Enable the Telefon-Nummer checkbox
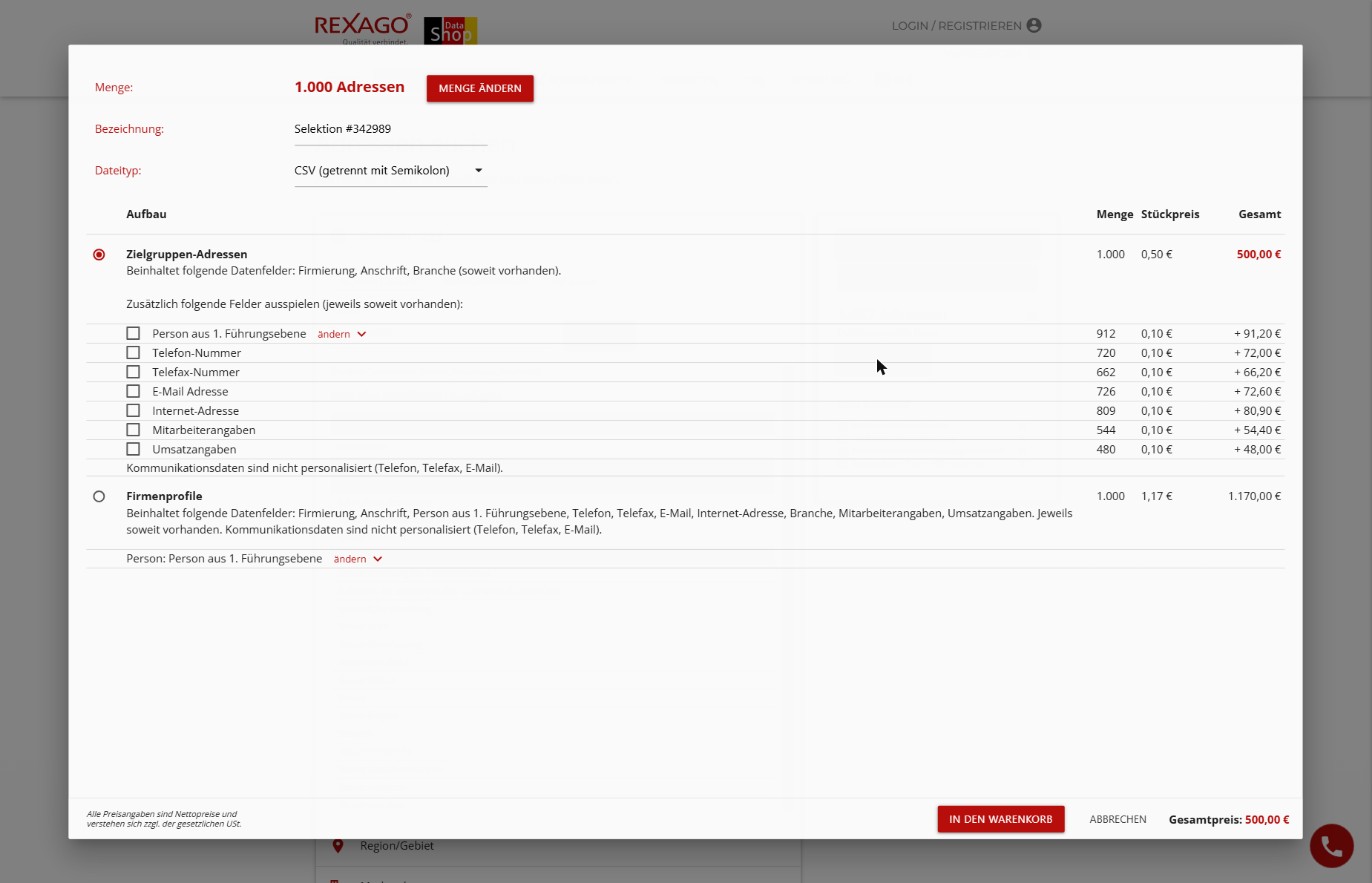The width and height of the screenshot is (1372, 883). pos(133,352)
